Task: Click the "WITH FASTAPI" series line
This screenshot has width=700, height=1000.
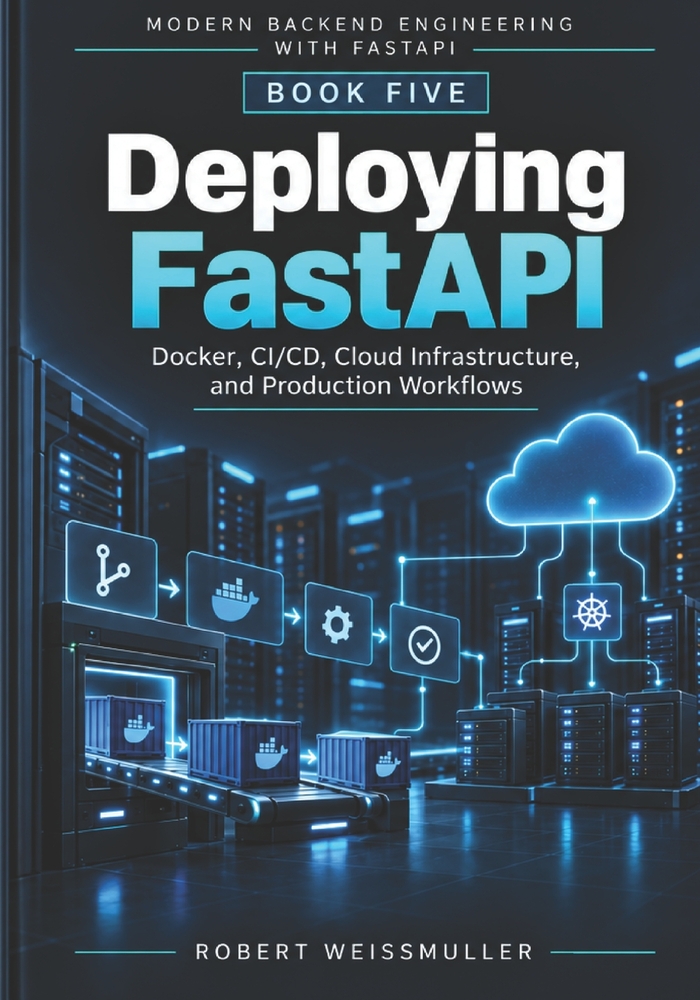Action: (365, 48)
